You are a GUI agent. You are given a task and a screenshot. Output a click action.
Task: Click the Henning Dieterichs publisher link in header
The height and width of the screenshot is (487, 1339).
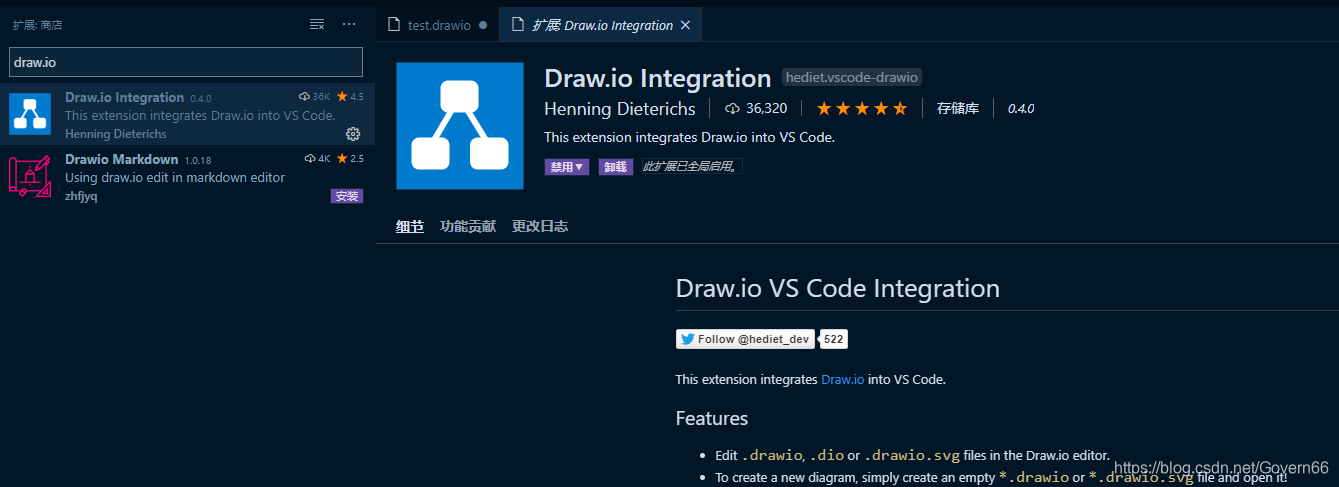pyautogui.click(x=619, y=108)
